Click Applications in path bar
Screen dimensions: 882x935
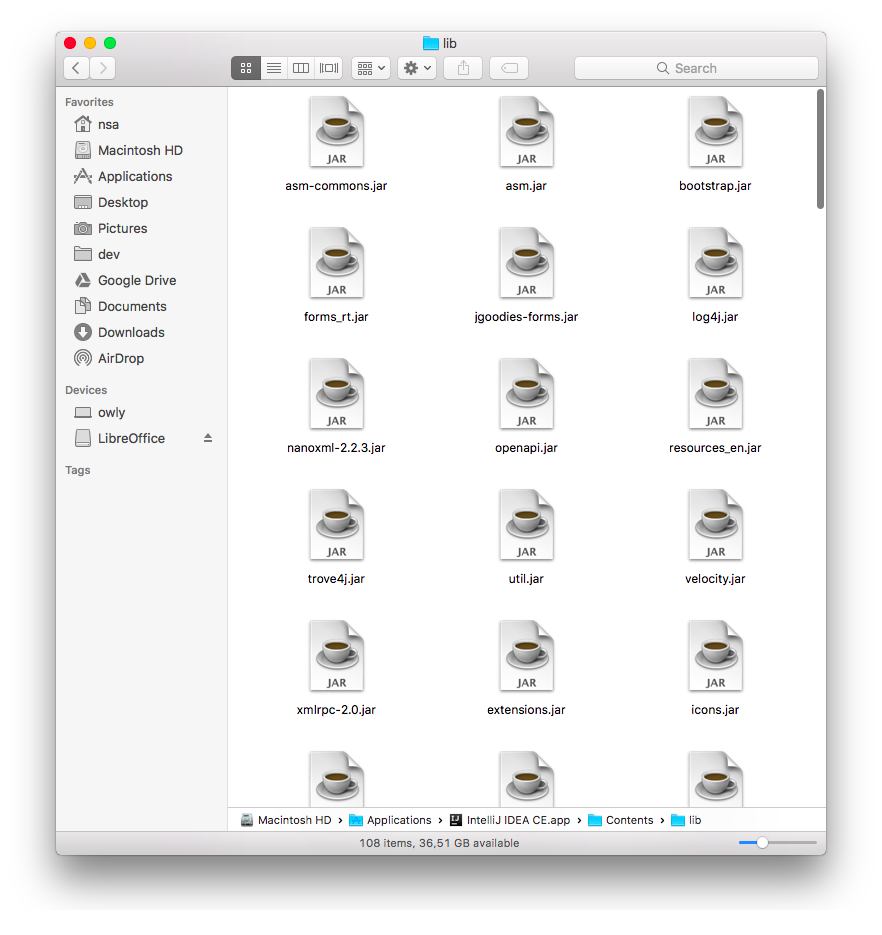pyautogui.click(x=390, y=821)
